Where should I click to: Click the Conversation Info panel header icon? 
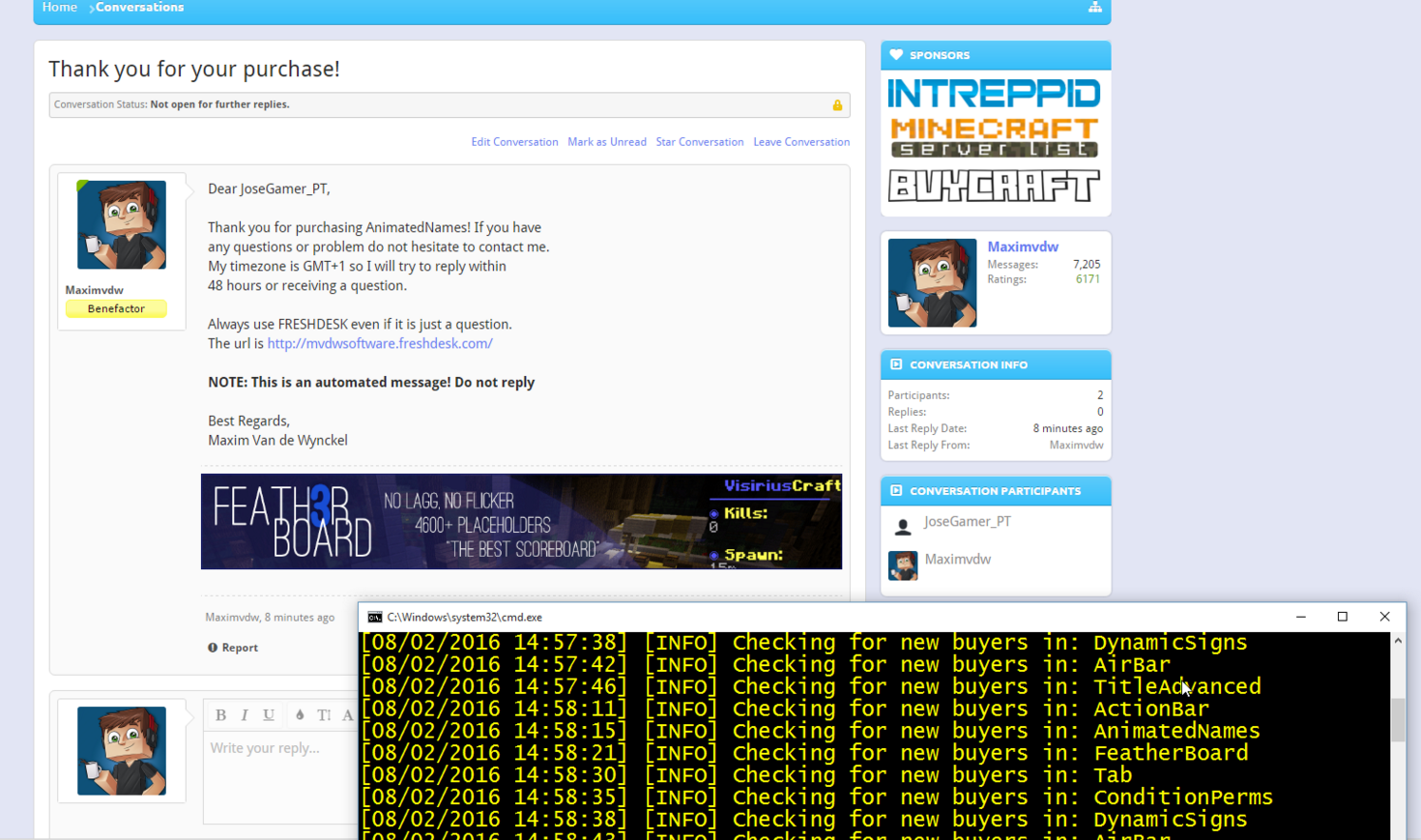pos(894,364)
